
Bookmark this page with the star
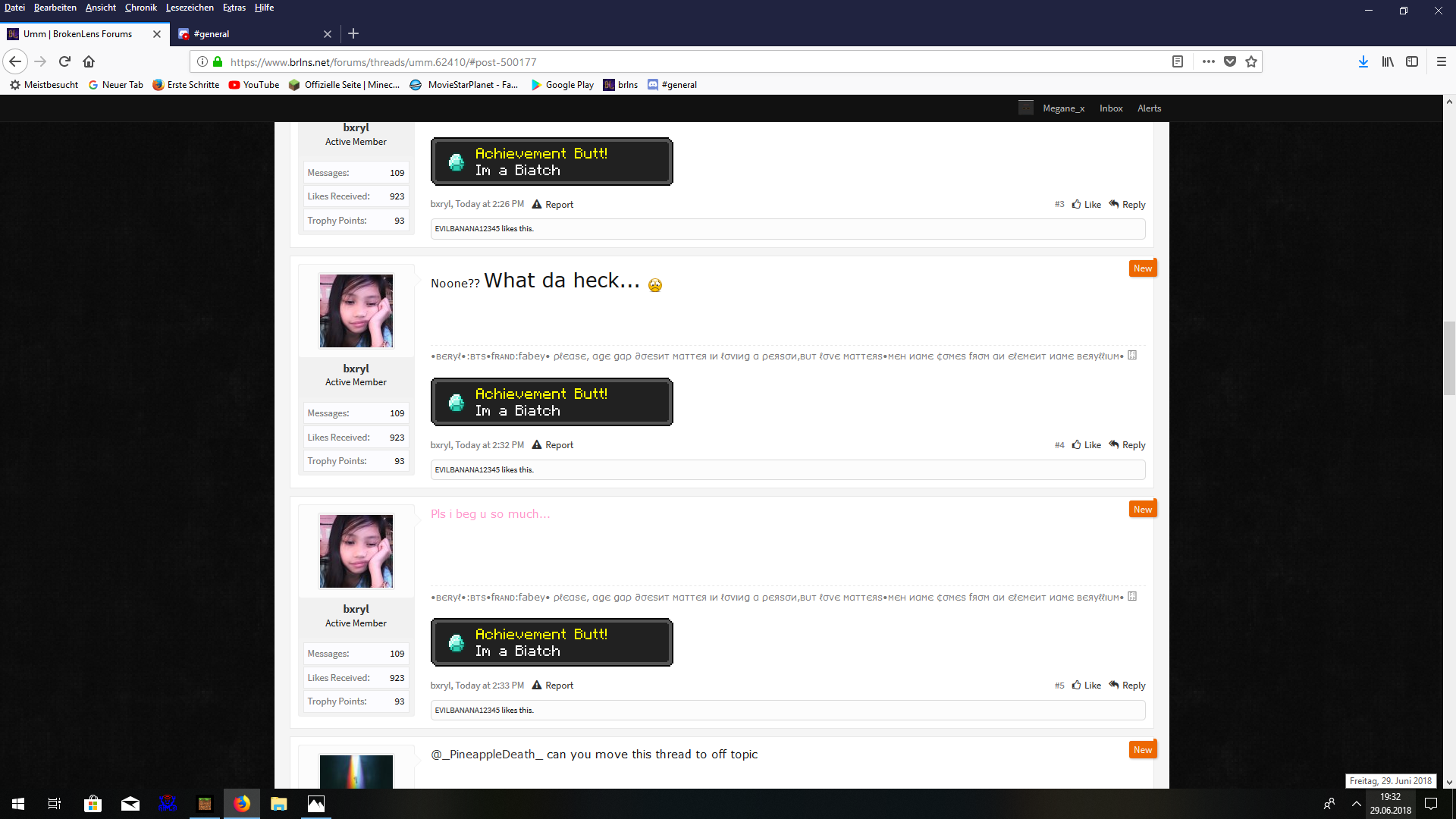click(x=1251, y=61)
